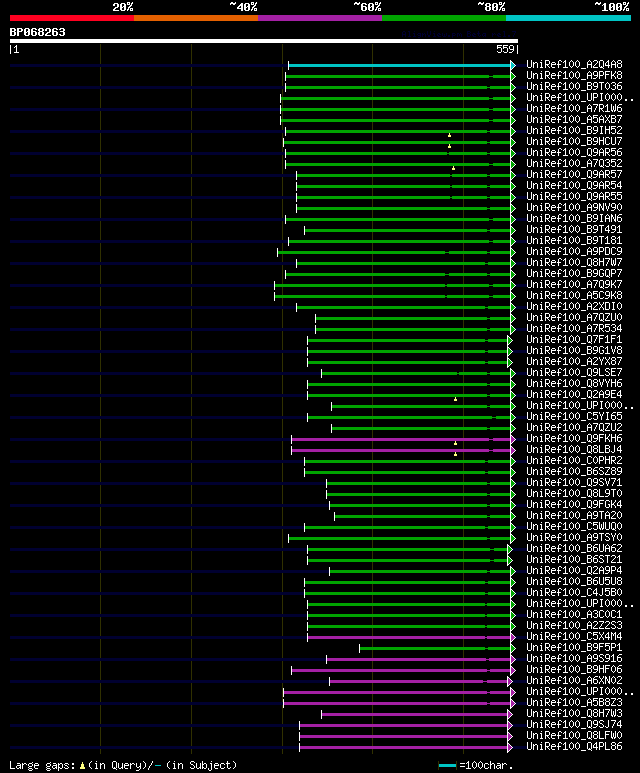This screenshot has height=773, width=640.
Task: Select the UniRef100_Q9FGK4 label
Action: click(574, 504)
